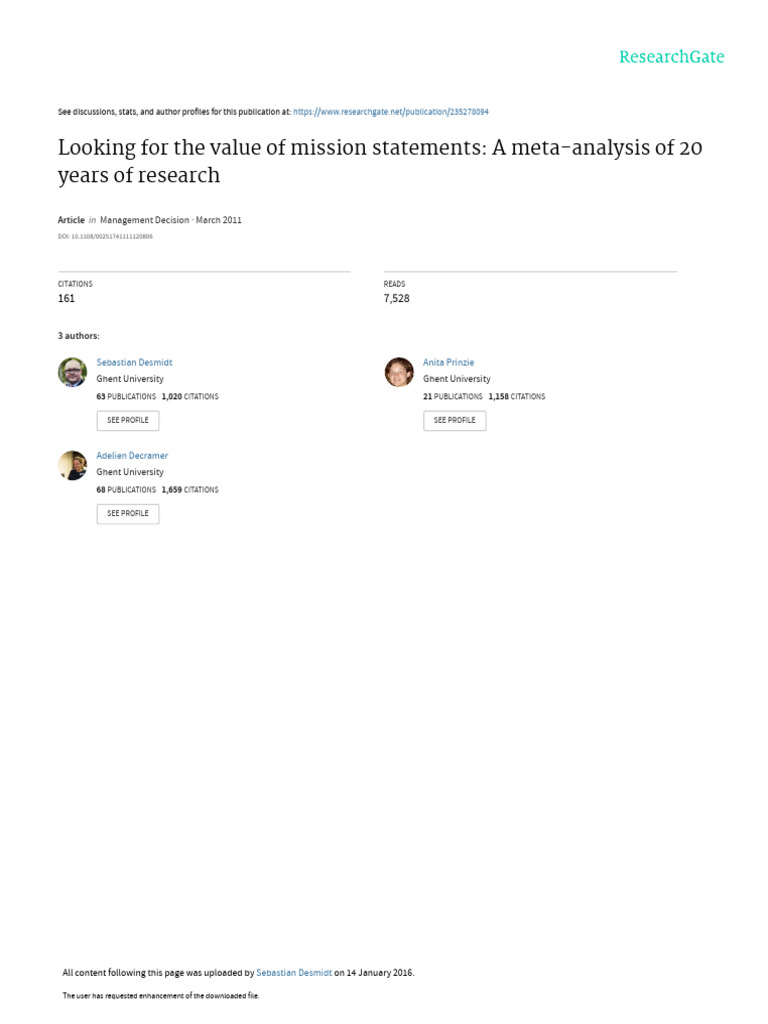Click Sebastian Desmidt author name link
Viewport: 768px width, 1024px height.
coord(134,362)
